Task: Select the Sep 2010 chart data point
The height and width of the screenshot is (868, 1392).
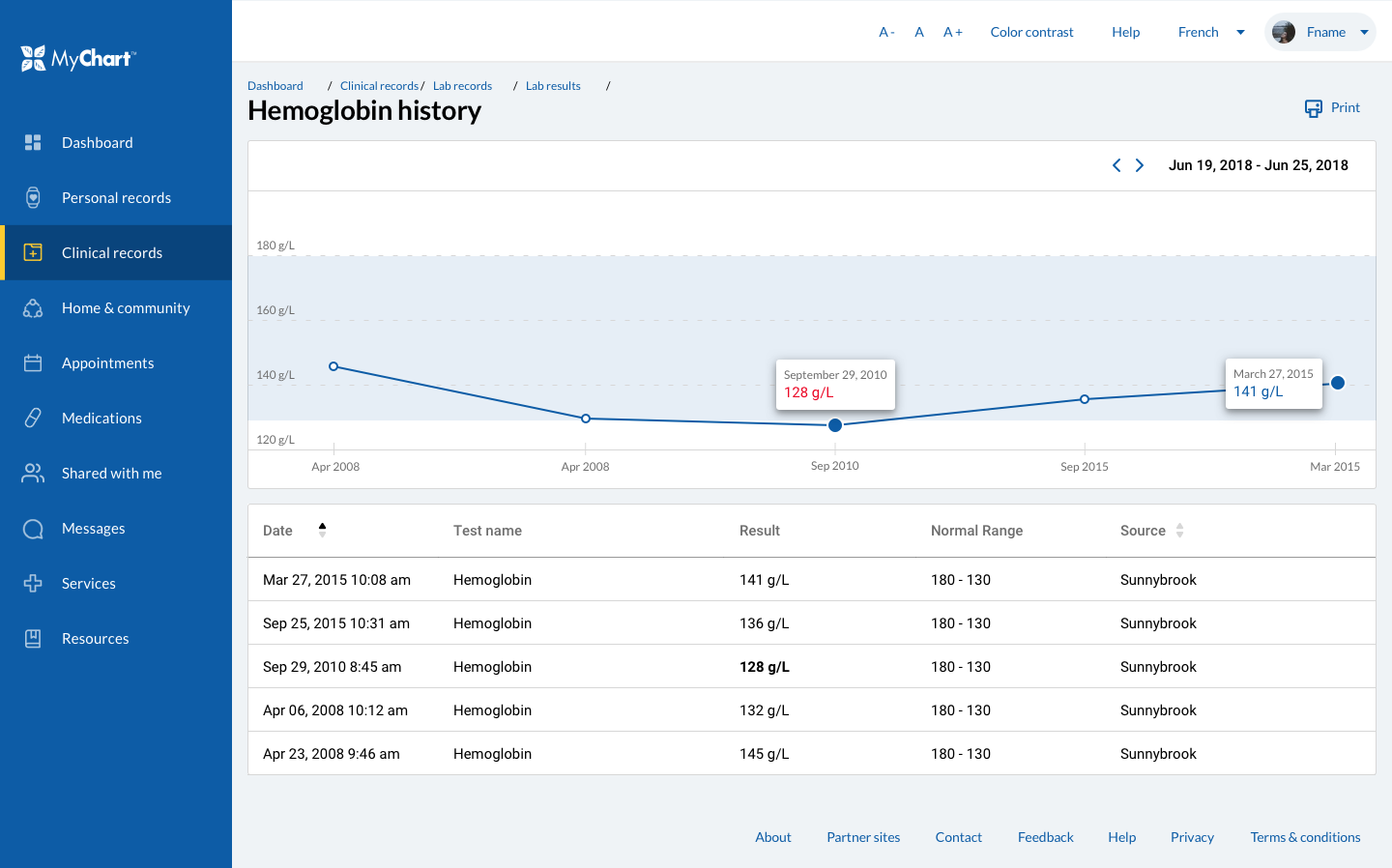Action: tap(835, 425)
